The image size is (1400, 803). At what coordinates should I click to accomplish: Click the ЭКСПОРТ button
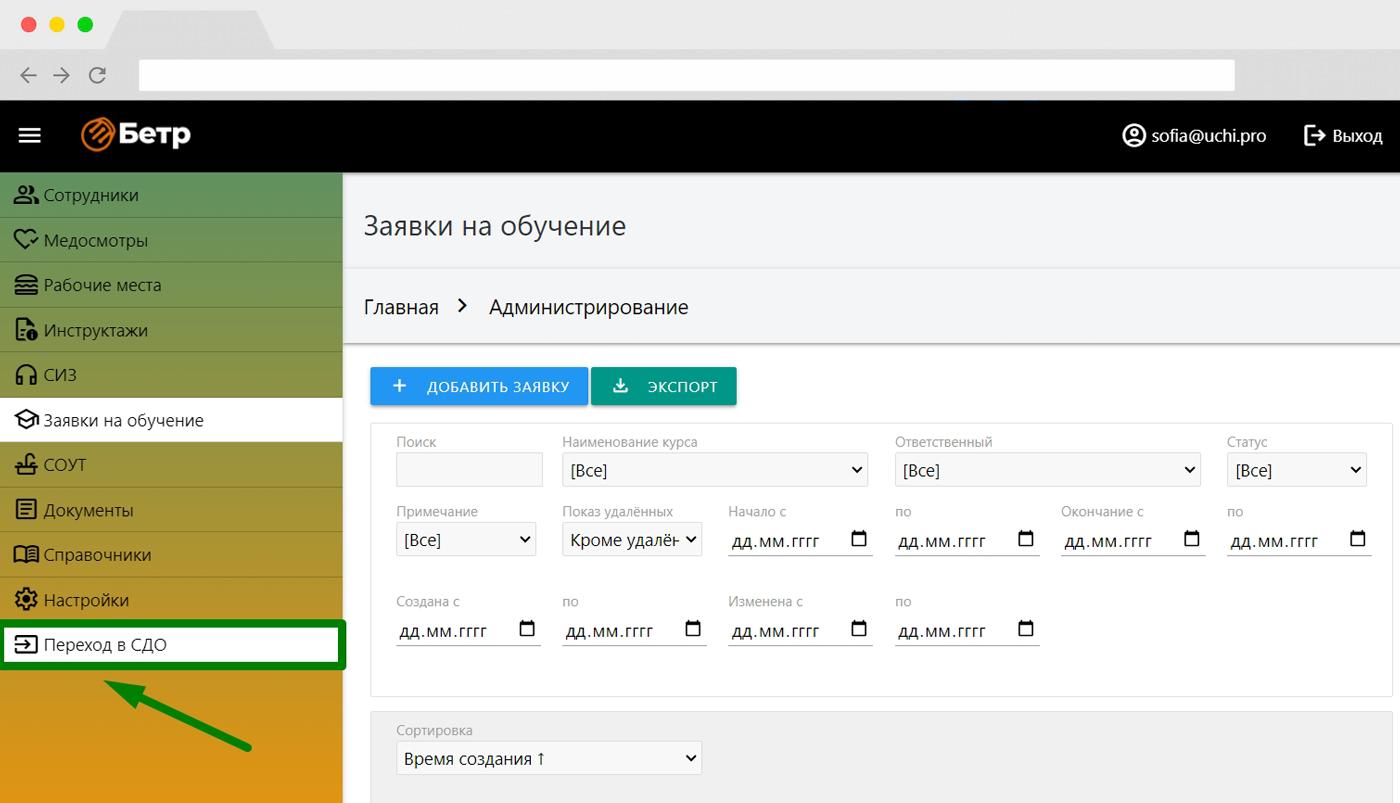[x=664, y=386]
